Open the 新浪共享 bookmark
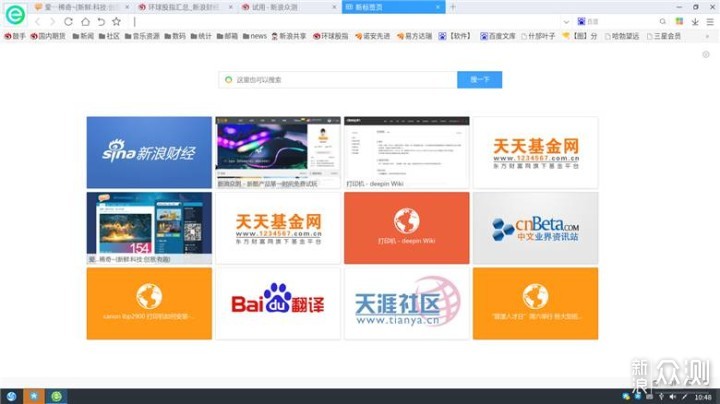Image resolution: width=720 pixels, height=404 pixels. (x=289, y=36)
